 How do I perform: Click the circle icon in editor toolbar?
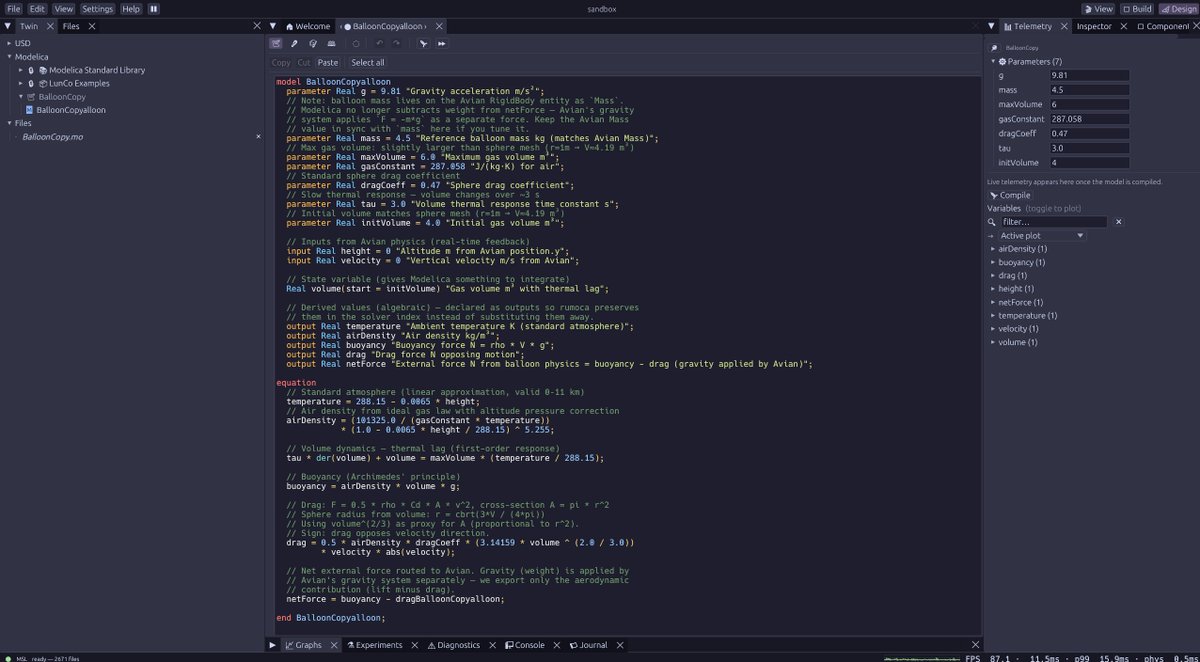point(355,43)
